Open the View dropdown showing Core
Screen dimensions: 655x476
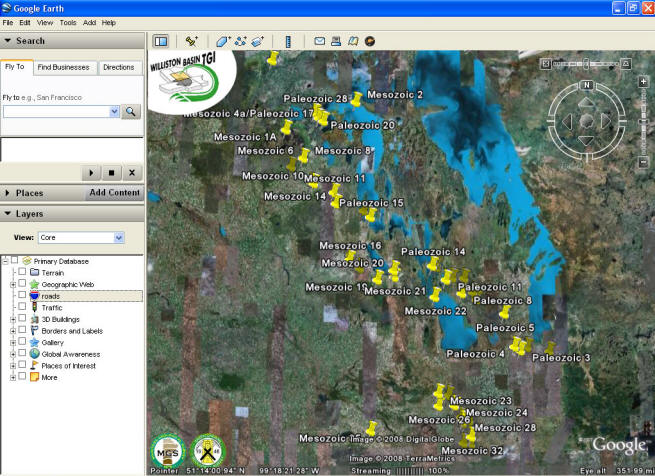80,238
